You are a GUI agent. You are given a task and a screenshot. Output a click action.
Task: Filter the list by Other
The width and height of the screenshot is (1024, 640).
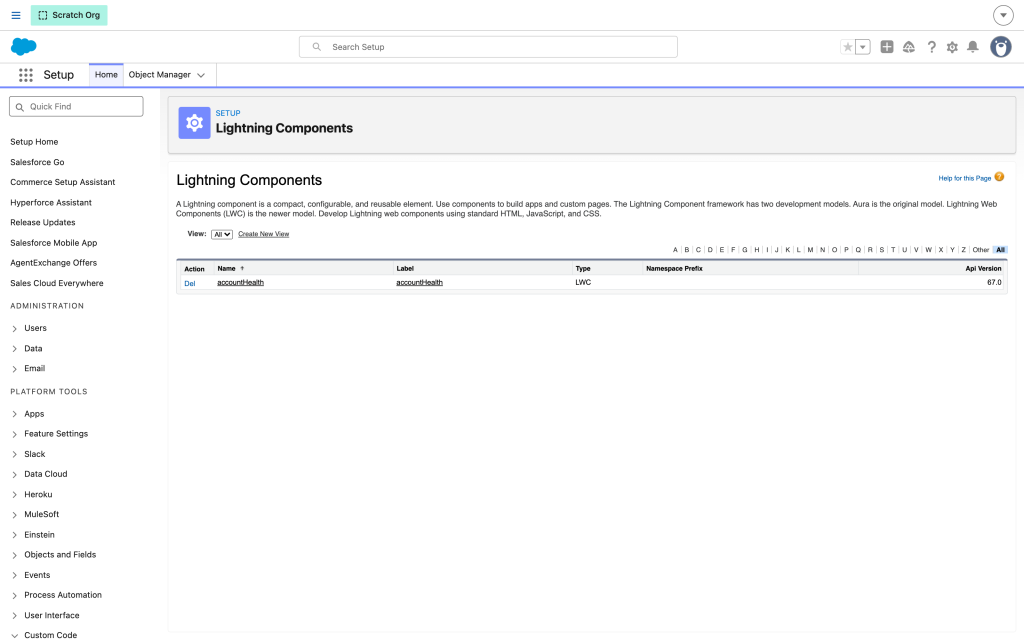981,249
